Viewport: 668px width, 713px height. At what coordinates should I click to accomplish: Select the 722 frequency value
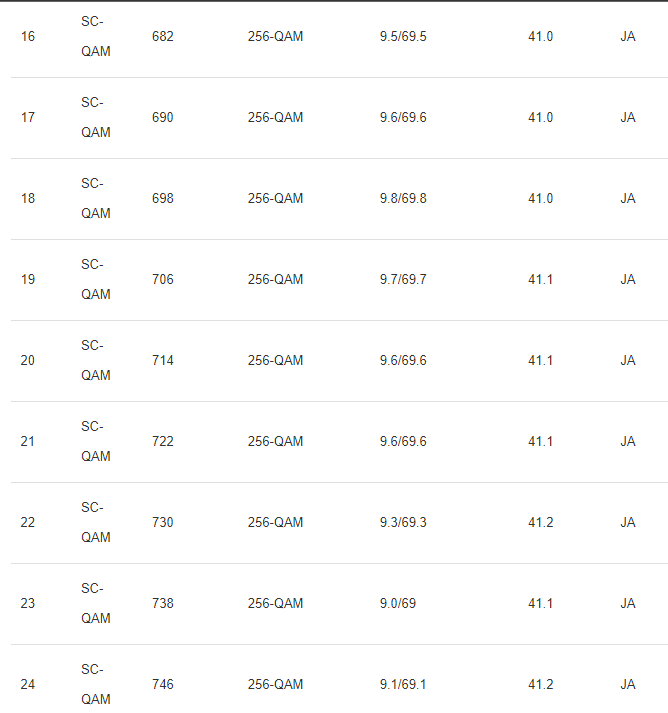tap(162, 442)
